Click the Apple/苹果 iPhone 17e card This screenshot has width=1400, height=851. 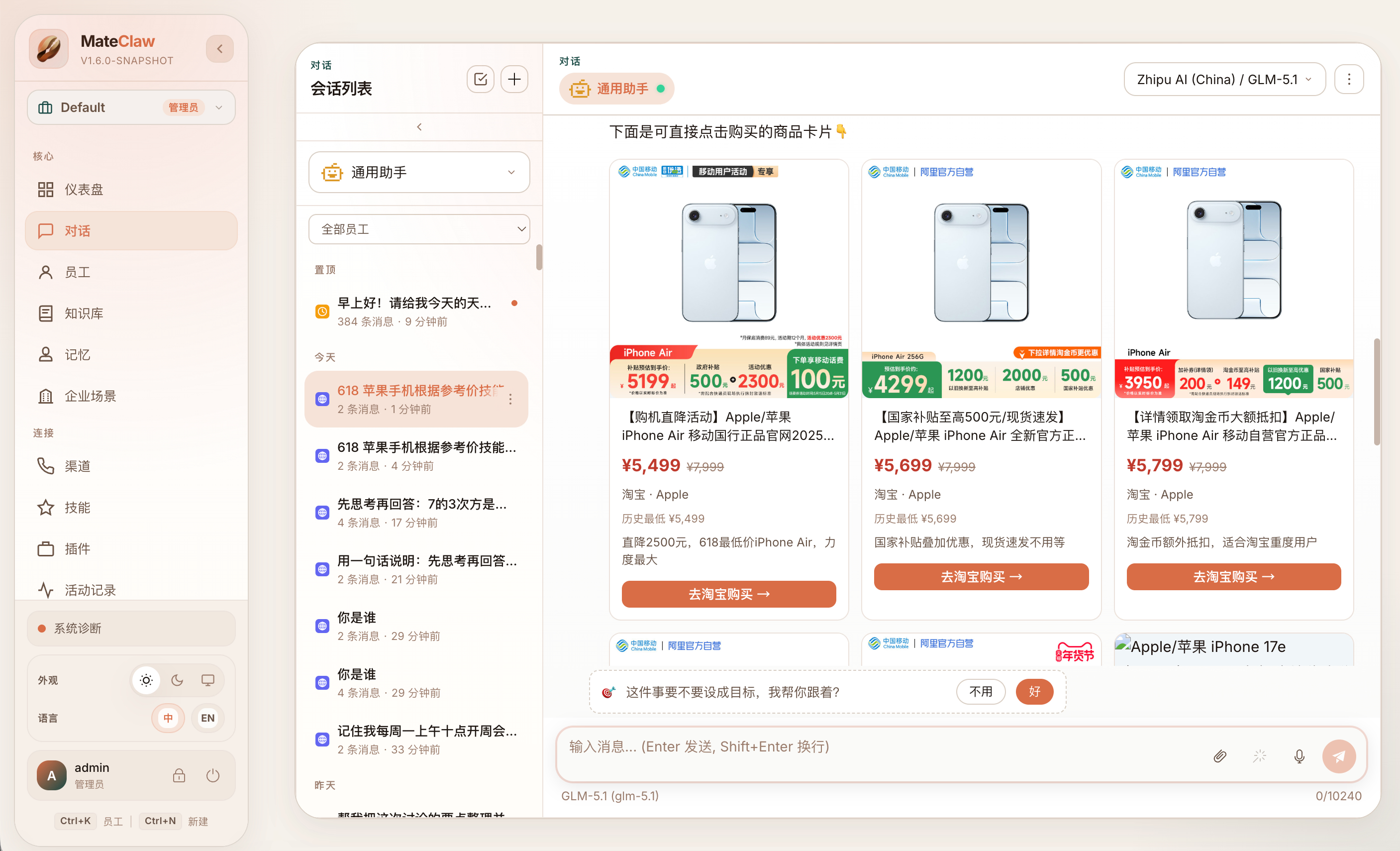point(1234,650)
